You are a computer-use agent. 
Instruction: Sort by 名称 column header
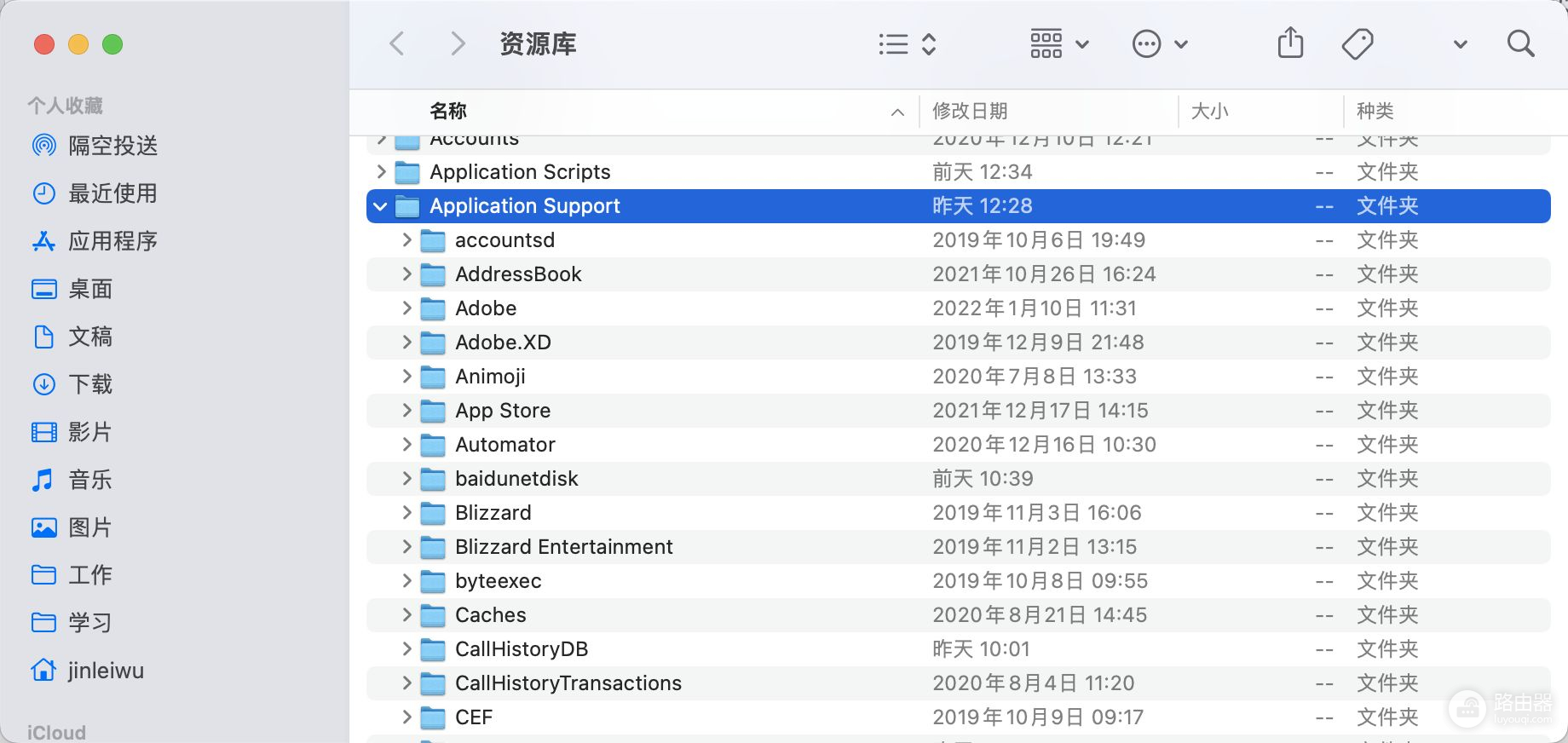point(448,112)
